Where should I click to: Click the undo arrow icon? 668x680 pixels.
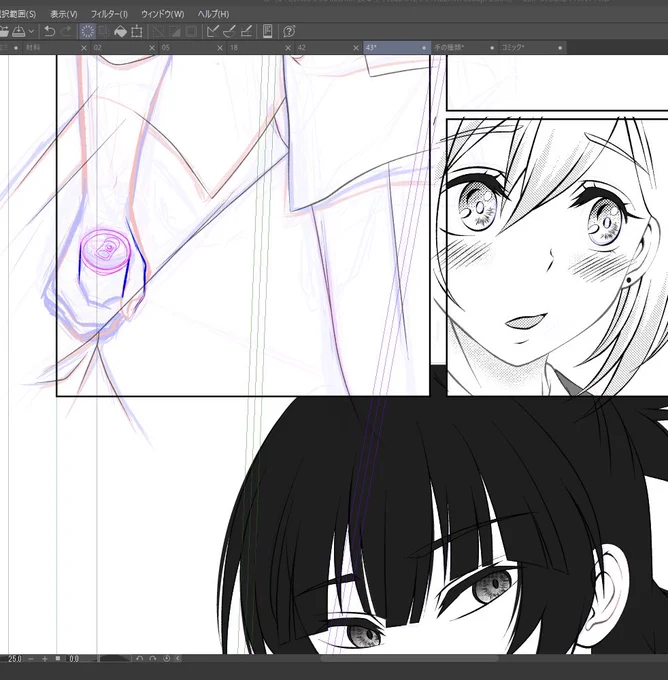[x=50, y=32]
